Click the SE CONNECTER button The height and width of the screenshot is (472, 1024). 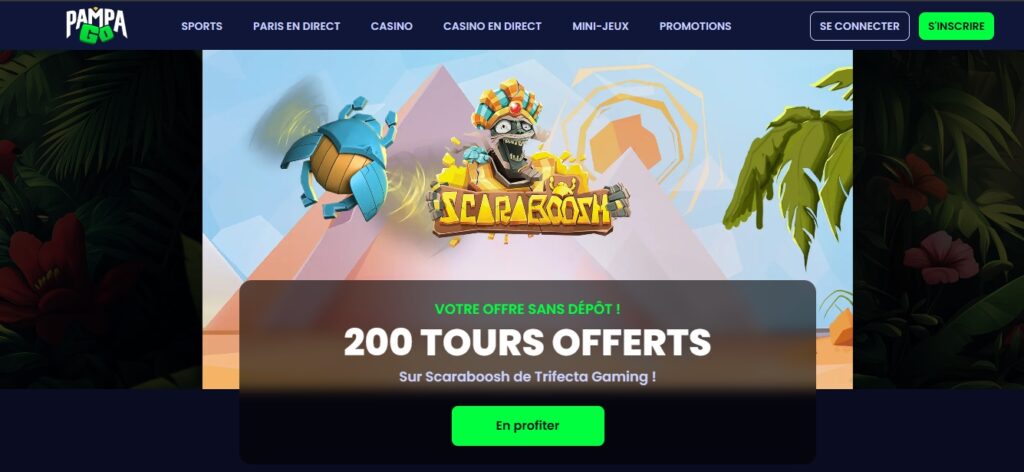click(859, 26)
